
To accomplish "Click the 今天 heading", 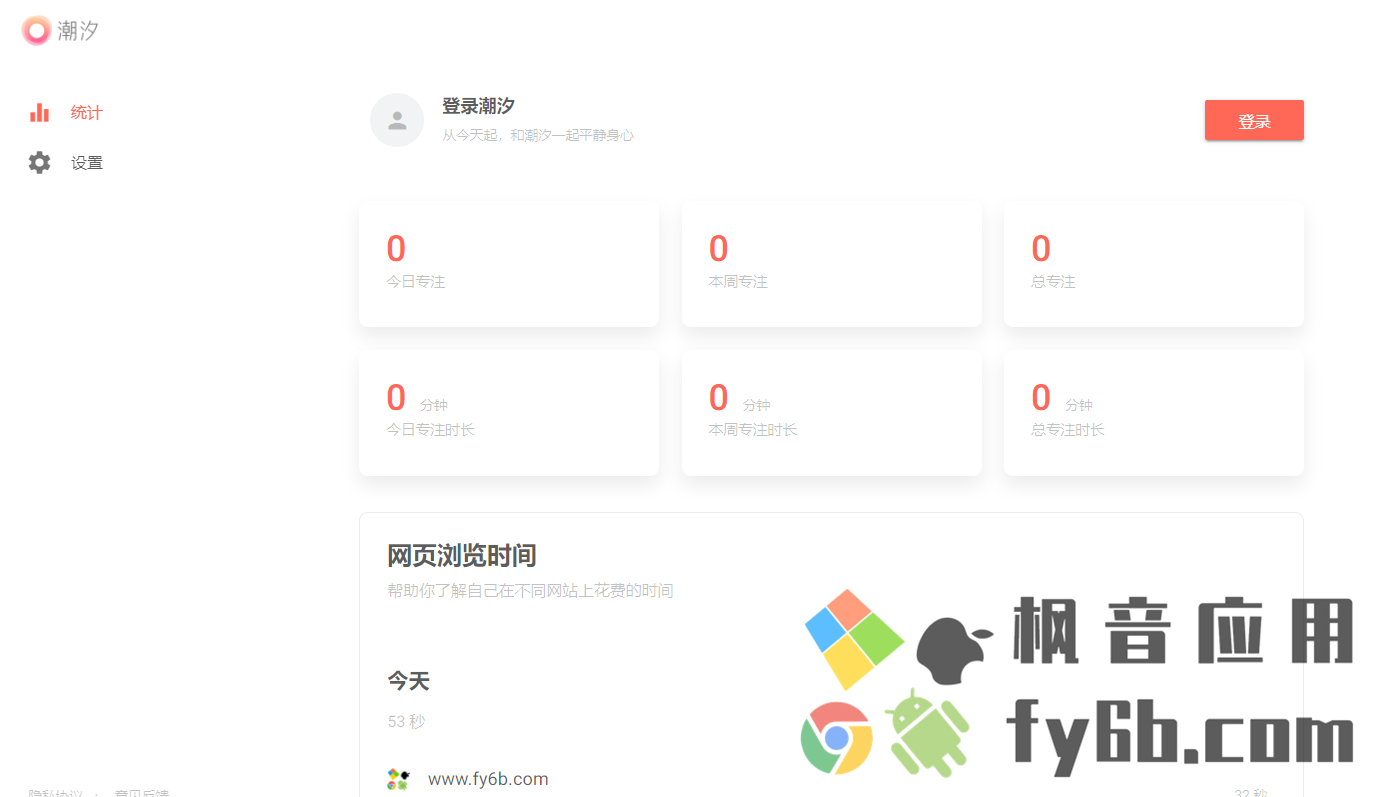I will pyautogui.click(x=409, y=681).
